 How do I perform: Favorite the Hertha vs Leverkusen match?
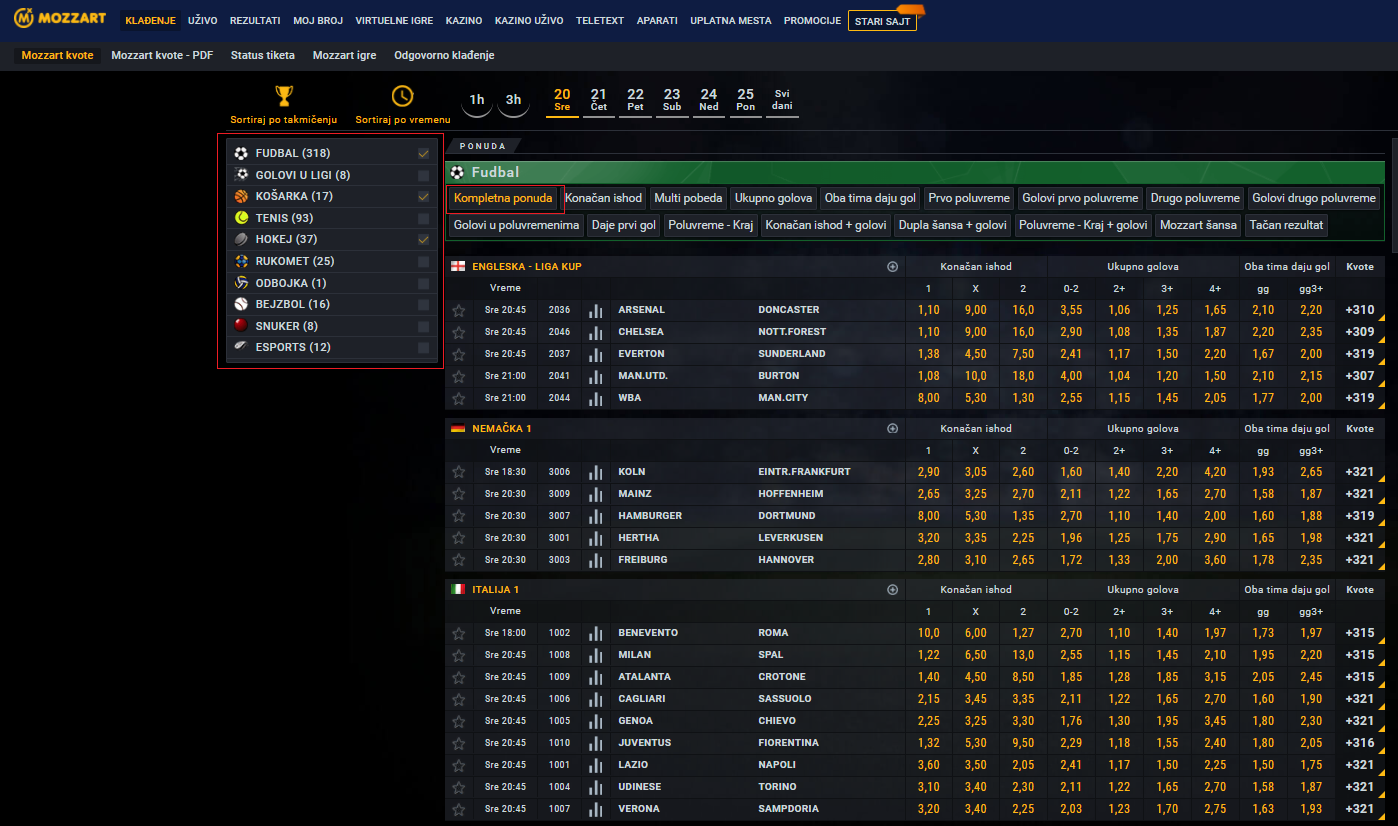459,538
